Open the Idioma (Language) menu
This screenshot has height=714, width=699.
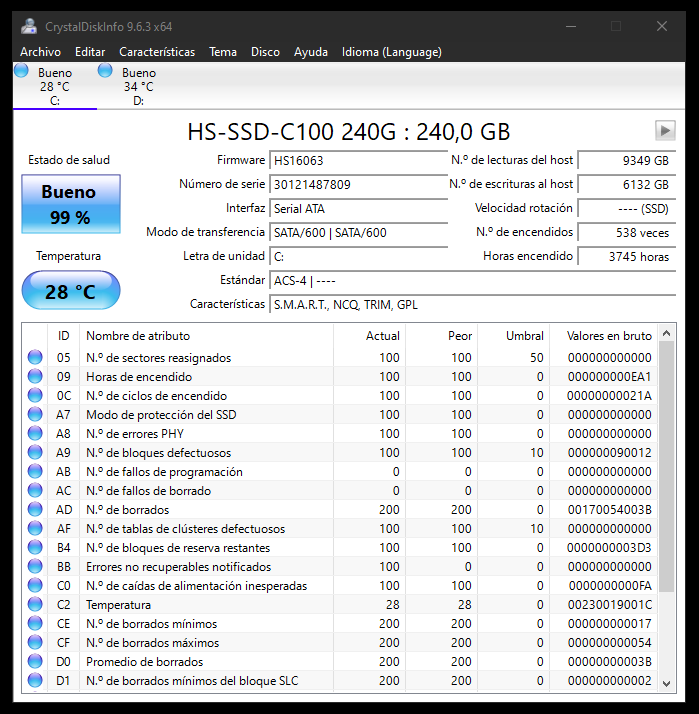click(392, 52)
